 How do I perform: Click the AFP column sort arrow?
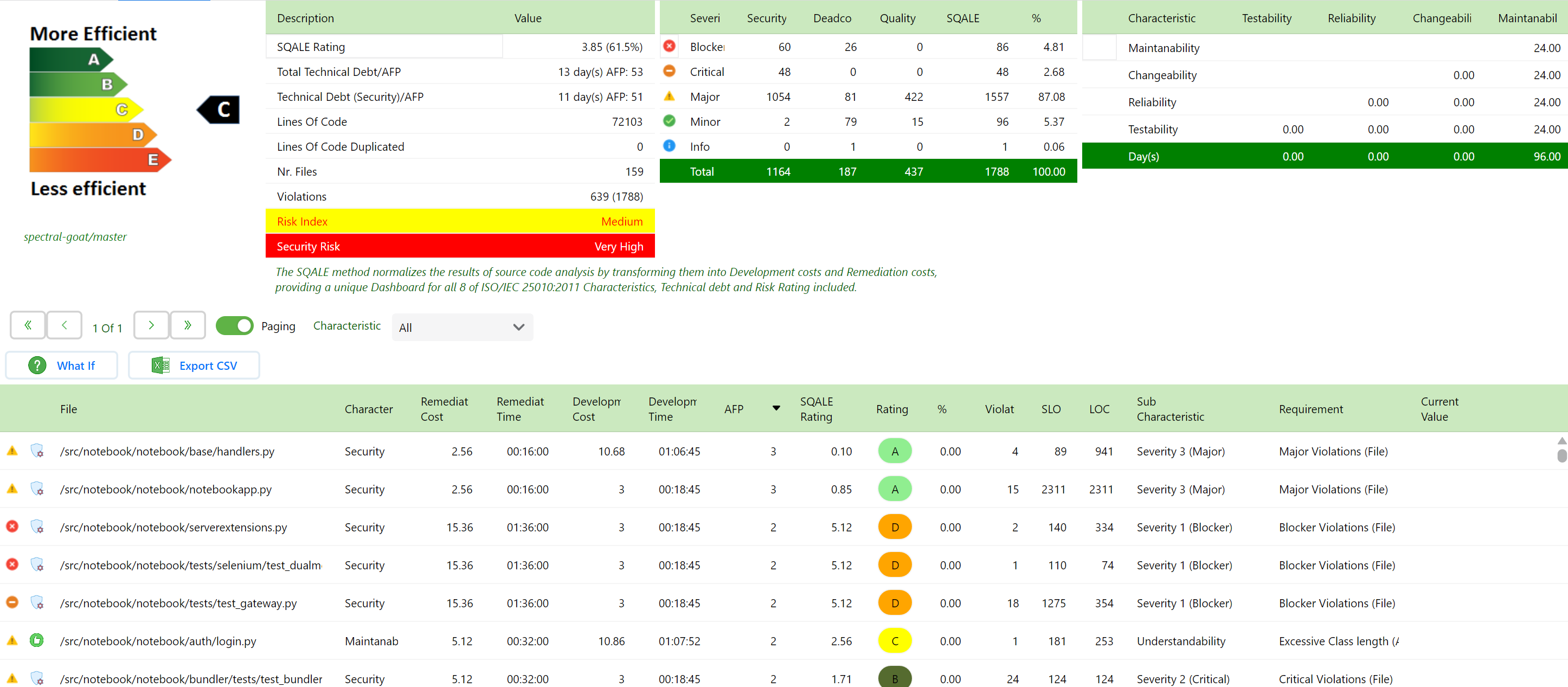[776, 408]
